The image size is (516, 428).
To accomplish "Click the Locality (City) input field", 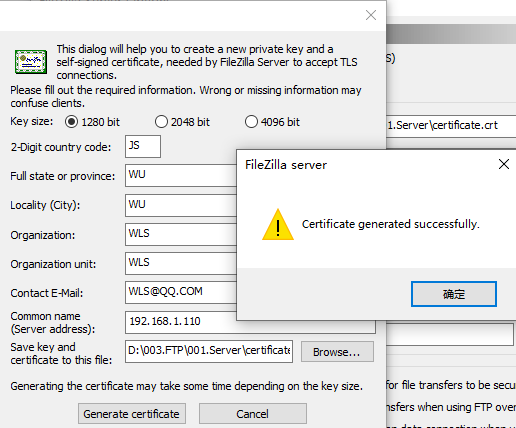I will [x=181, y=205].
